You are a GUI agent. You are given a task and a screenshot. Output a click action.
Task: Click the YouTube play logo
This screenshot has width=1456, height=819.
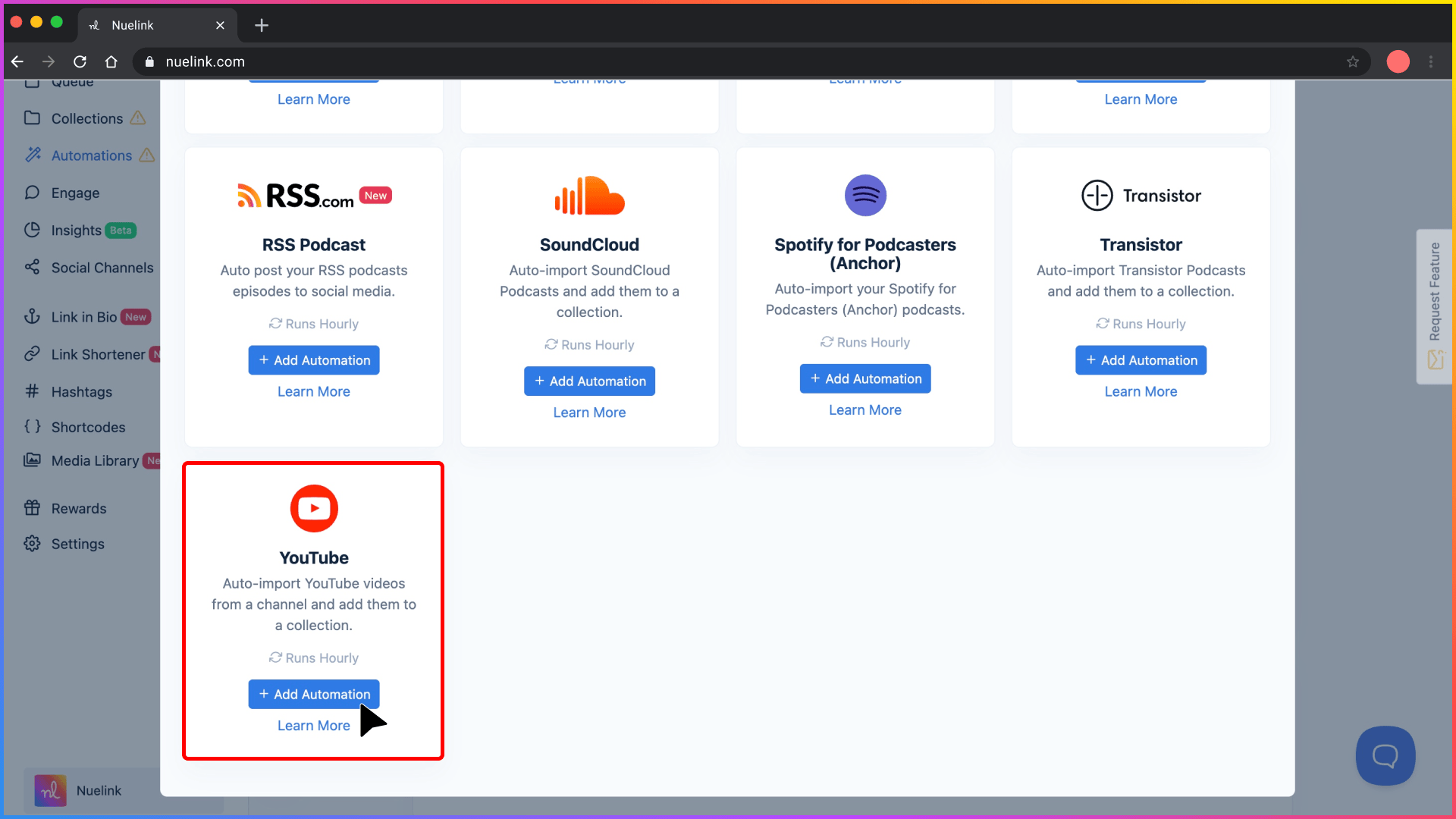click(314, 508)
